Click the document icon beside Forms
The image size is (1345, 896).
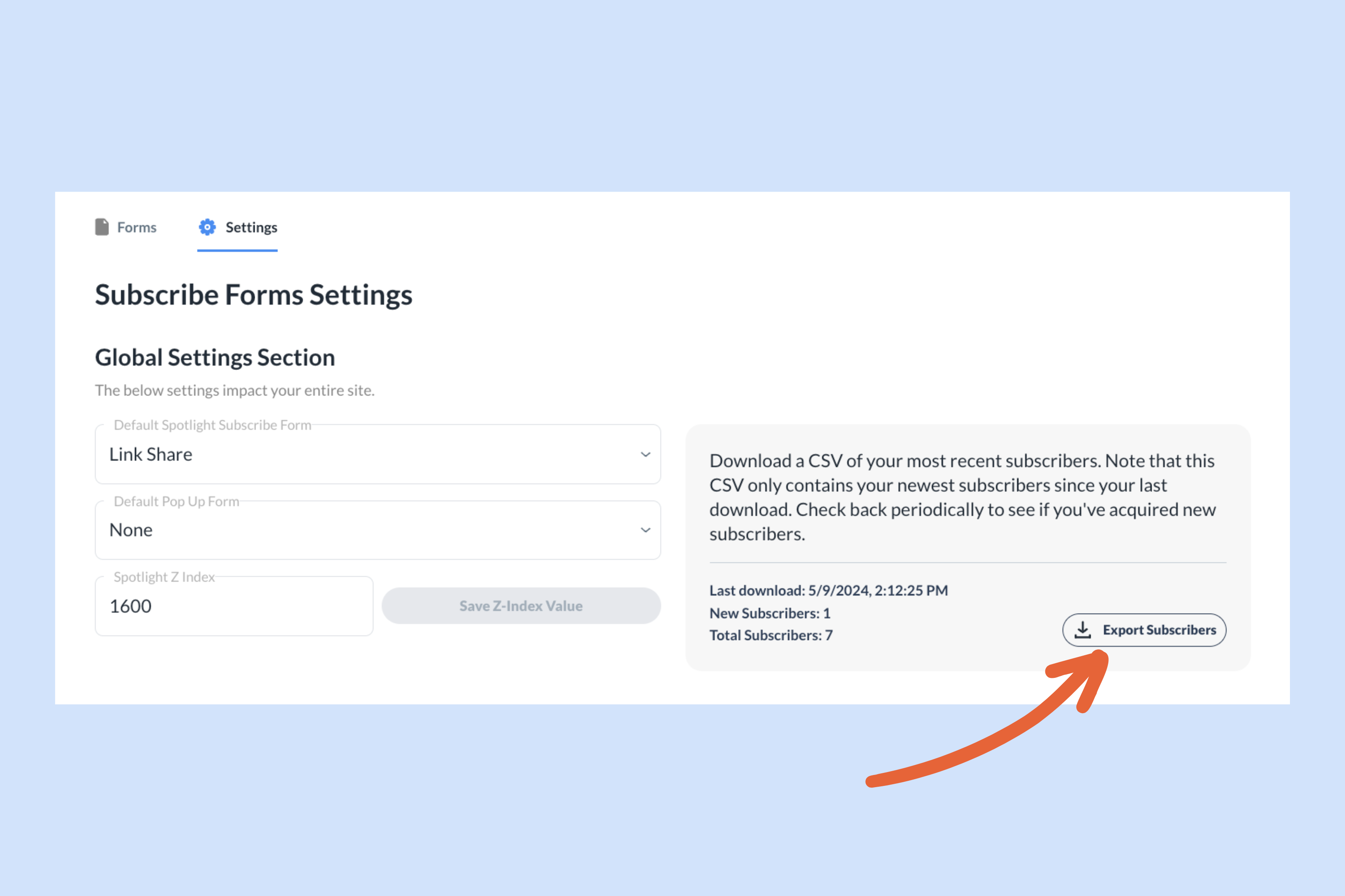[101, 227]
